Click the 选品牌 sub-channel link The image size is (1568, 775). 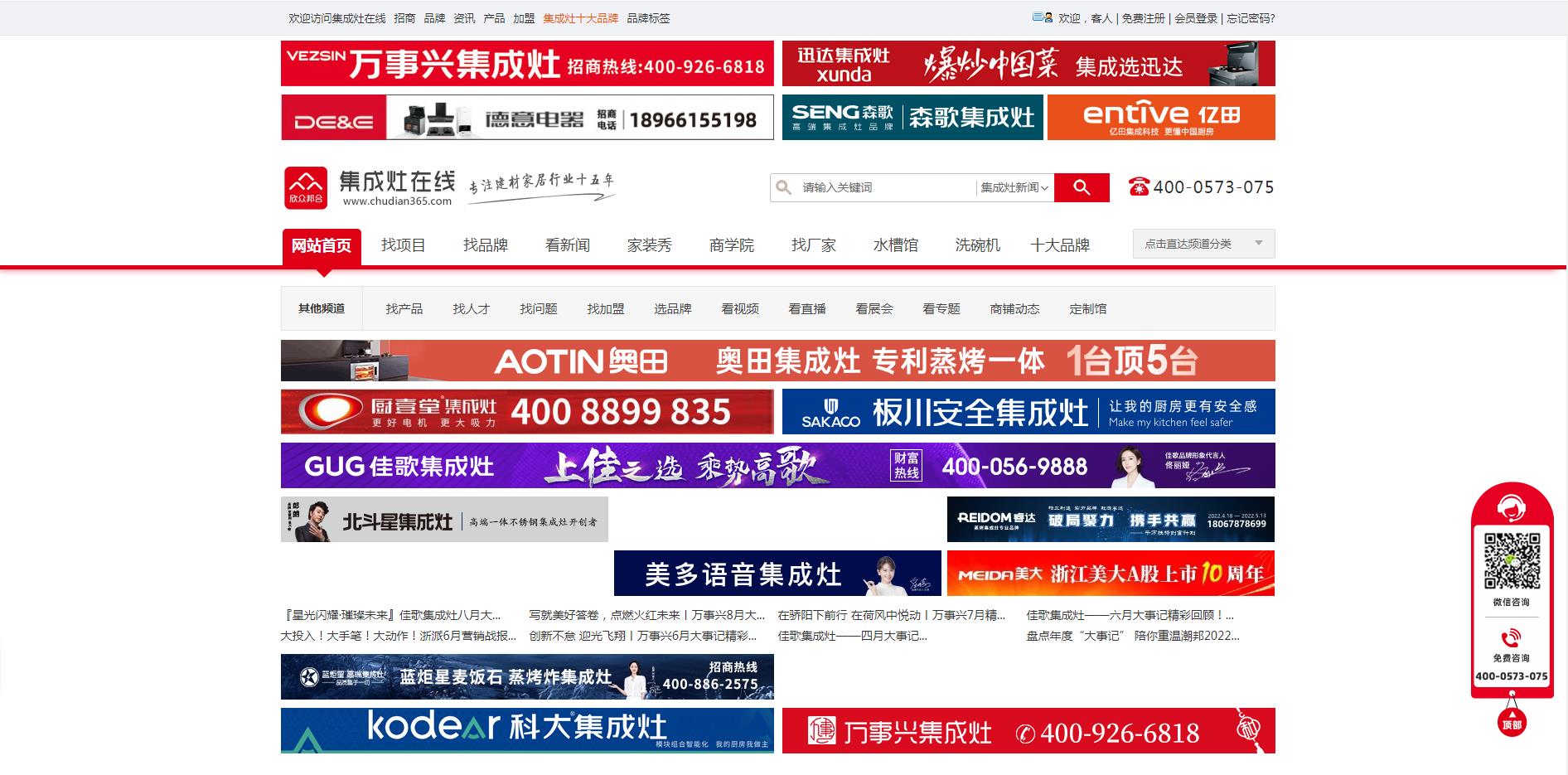point(673,308)
